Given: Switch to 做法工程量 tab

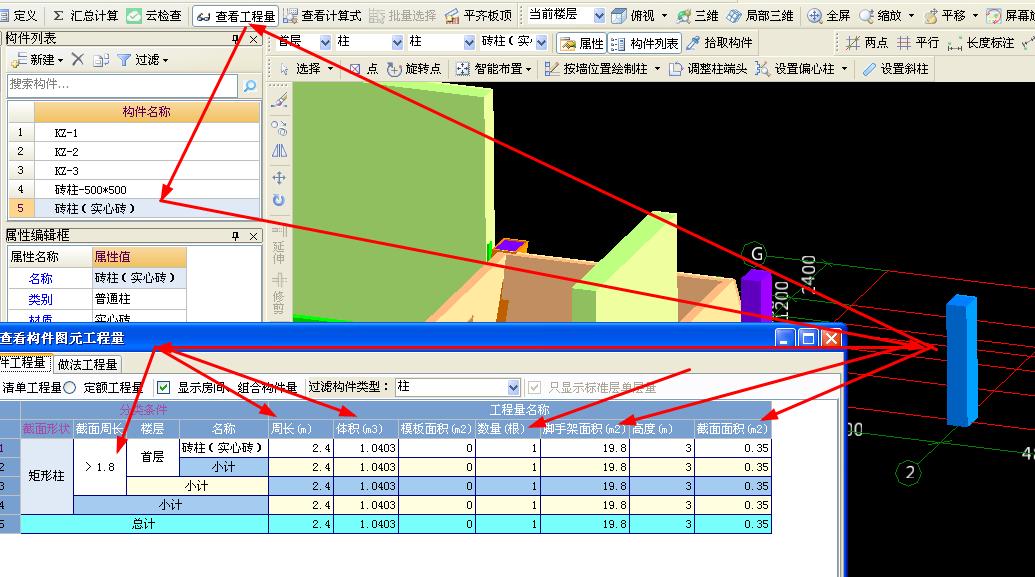Looking at the screenshot, I should (87, 364).
